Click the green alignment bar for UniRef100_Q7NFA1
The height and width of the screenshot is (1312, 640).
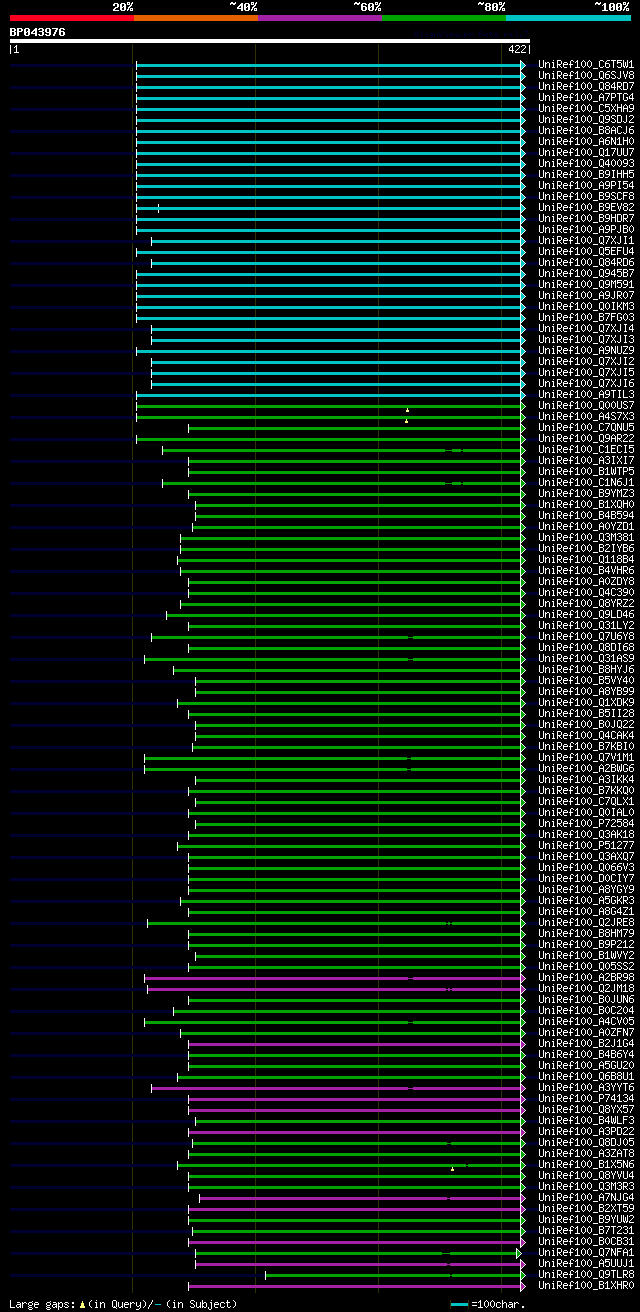pos(358,1252)
